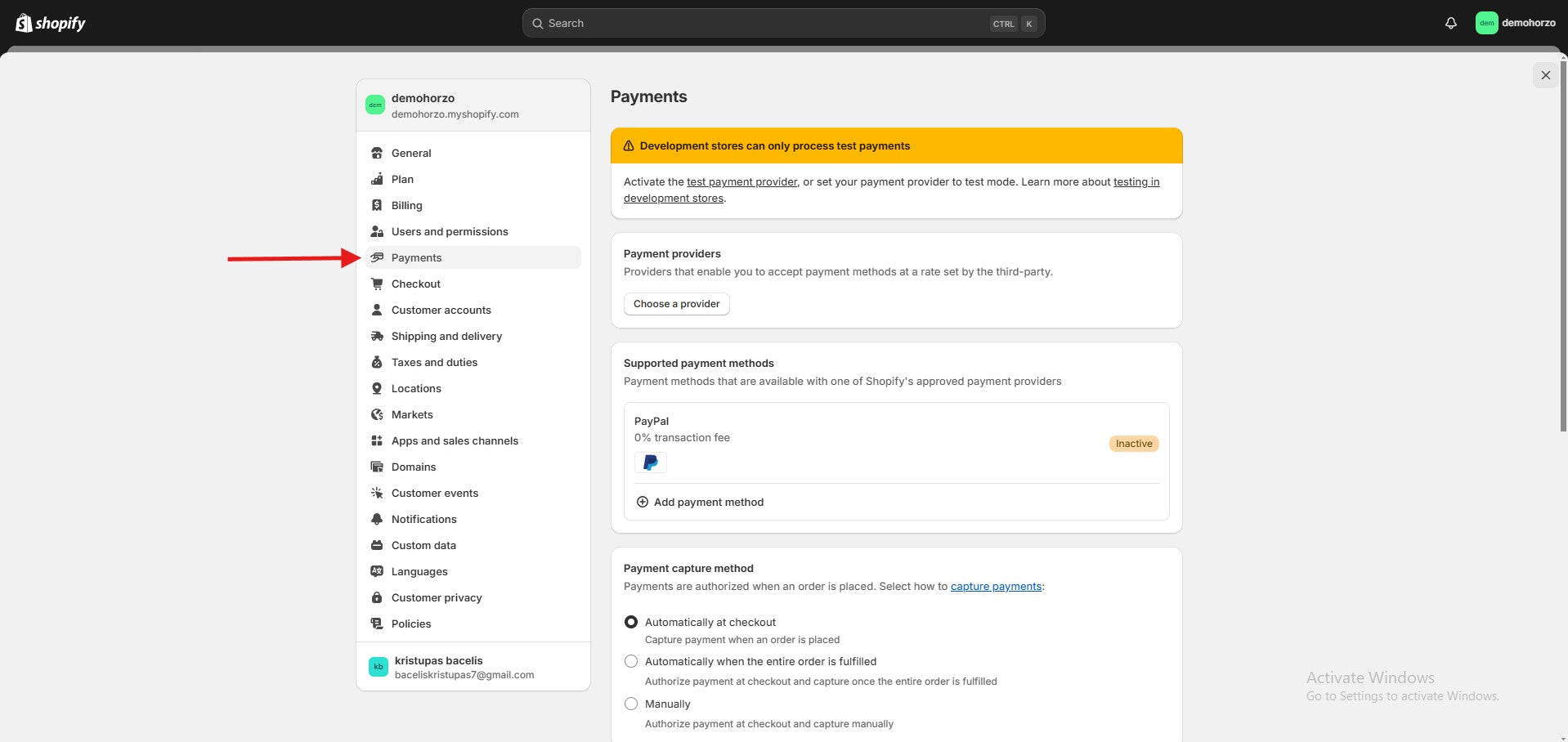The width and height of the screenshot is (1568, 742).
Task: Go to Taxes and duties settings
Action: coord(434,362)
